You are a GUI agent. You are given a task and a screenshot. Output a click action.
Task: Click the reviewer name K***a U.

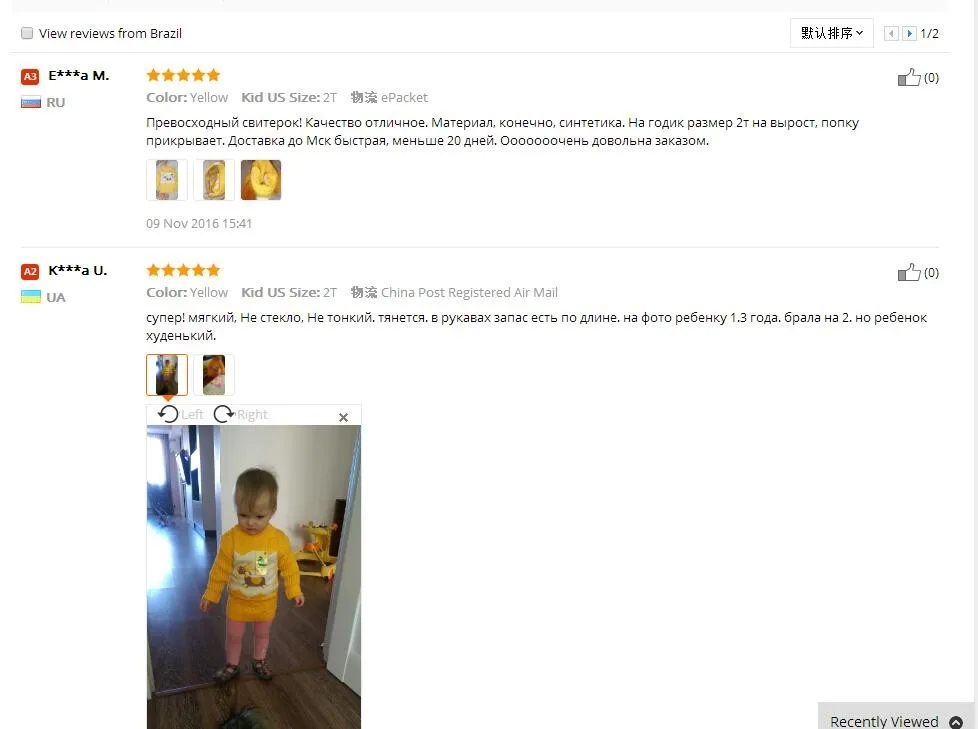tap(78, 271)
